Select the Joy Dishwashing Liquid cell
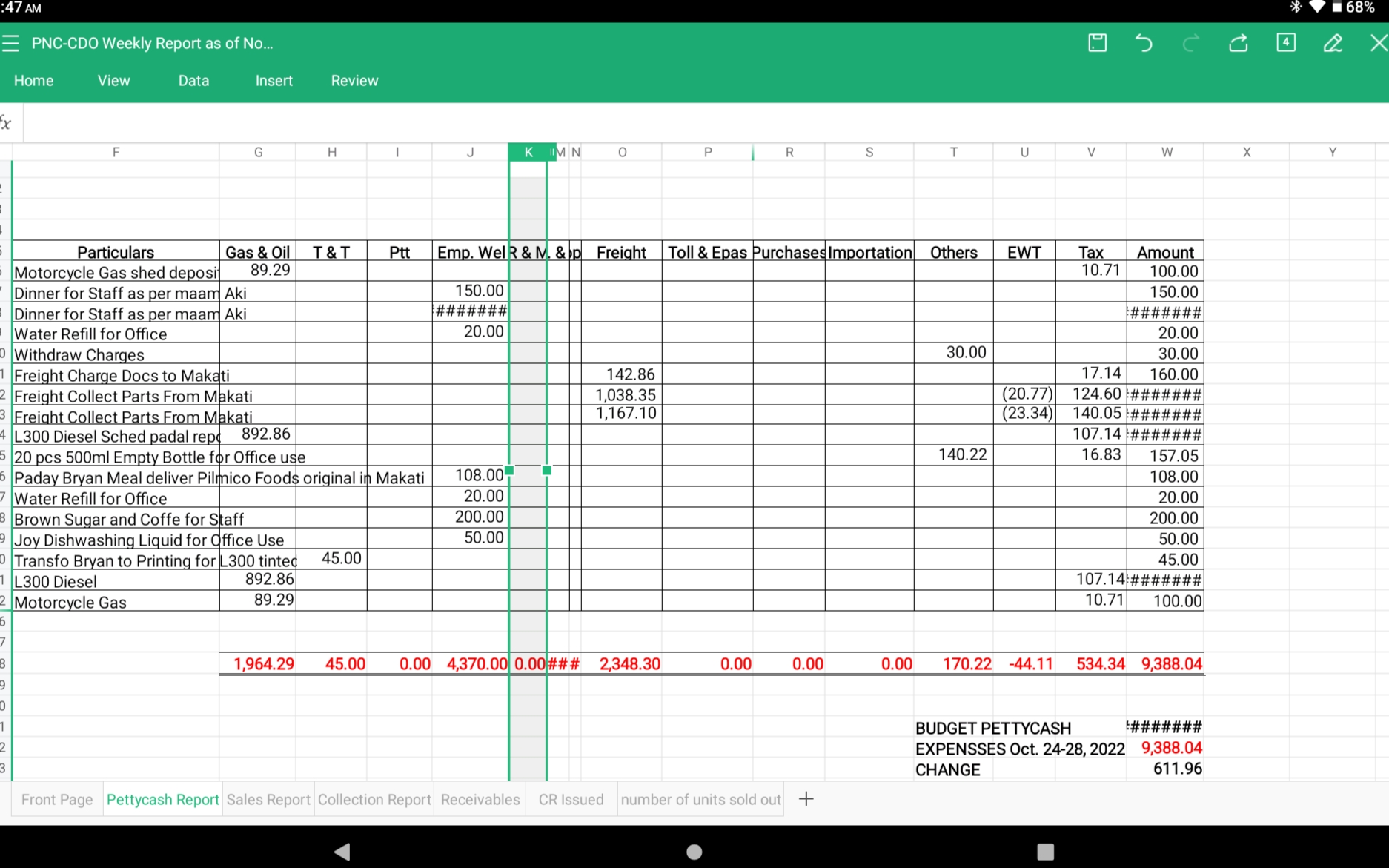1389x868 pixels. point(116,540)
